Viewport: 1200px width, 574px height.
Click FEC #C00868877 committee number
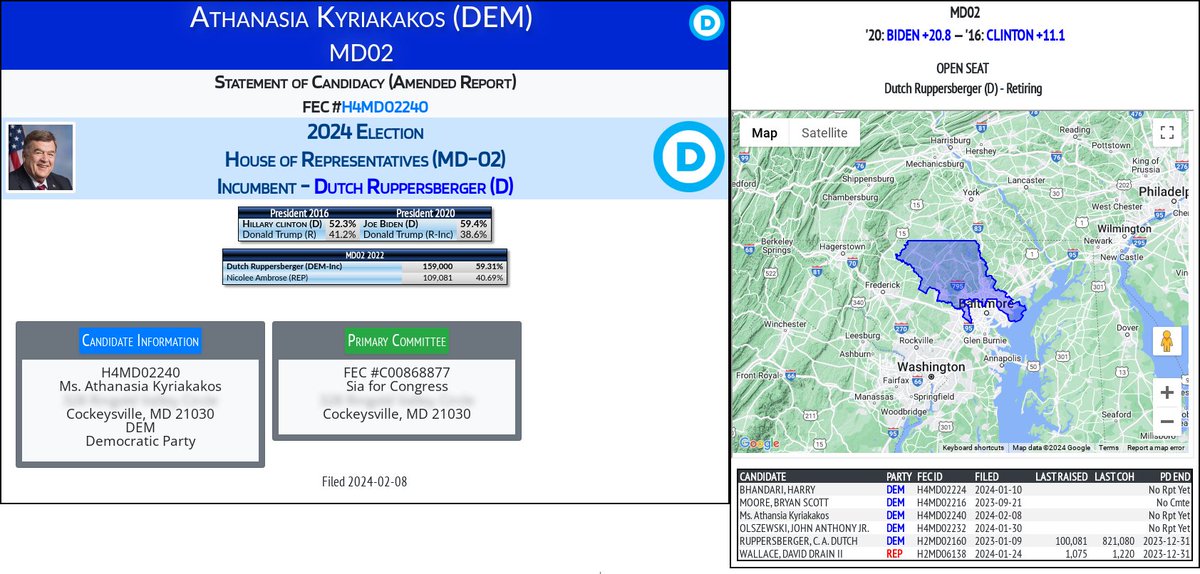[x=397, y=372]
